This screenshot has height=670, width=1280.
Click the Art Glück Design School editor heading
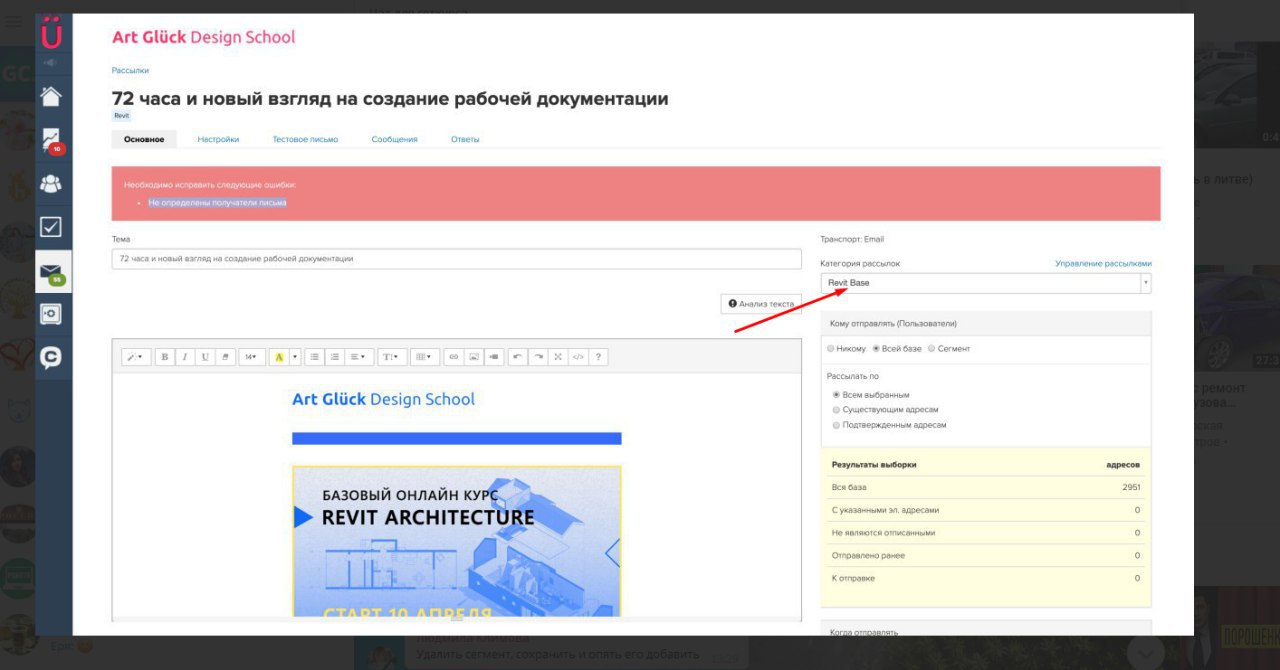click(383, 400)
